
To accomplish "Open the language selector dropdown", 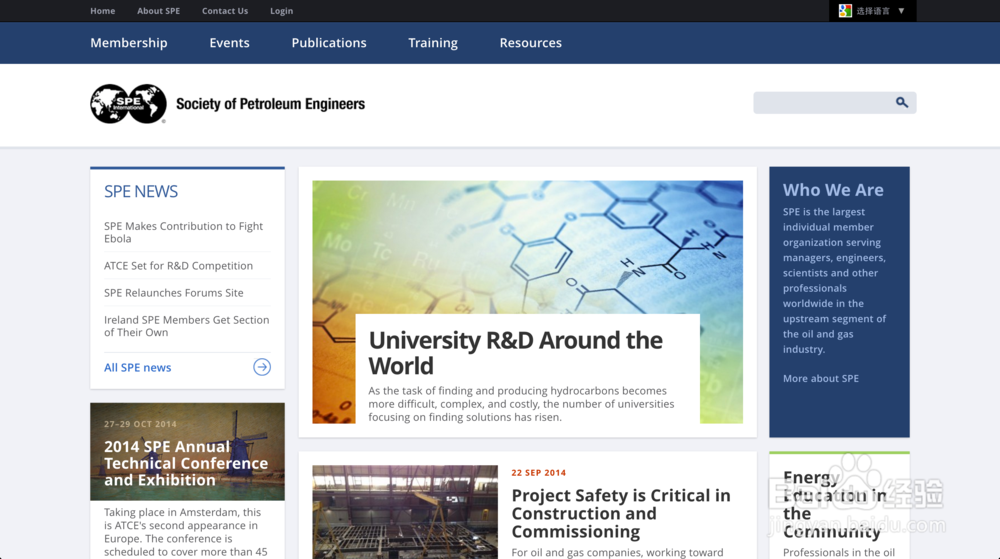I will click(872, 11).
